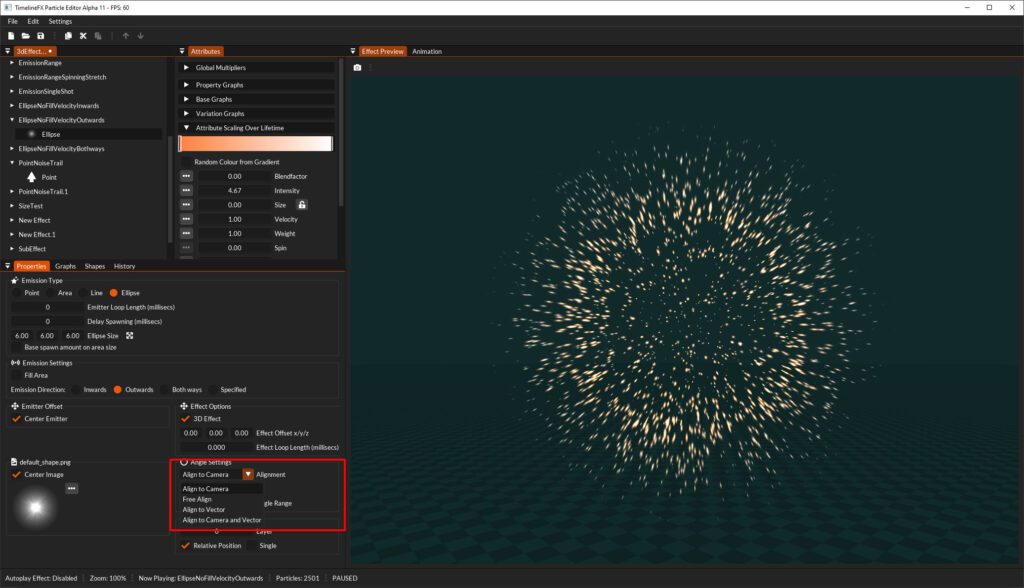This screenshot has height=588, width=1024.
Task: Open the graph editor ellipsis beside Intensity
Action: click(x=185, y=190)
